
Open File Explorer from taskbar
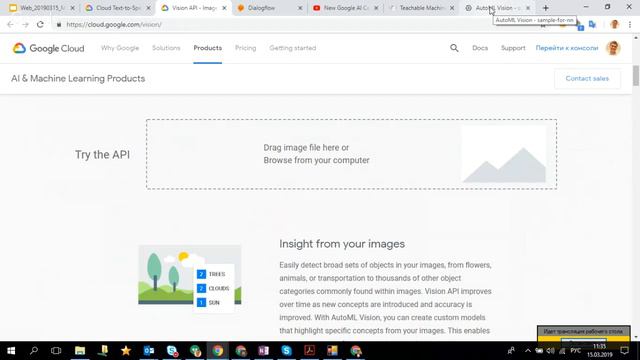80,351
